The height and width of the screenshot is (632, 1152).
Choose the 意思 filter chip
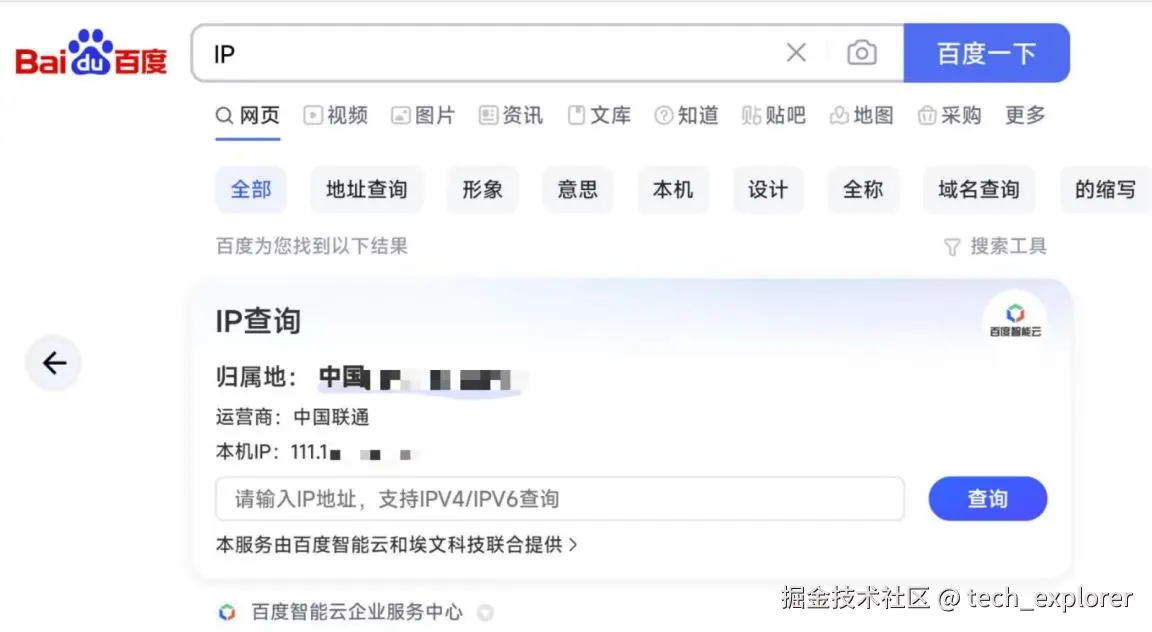[x=577, y=190]
